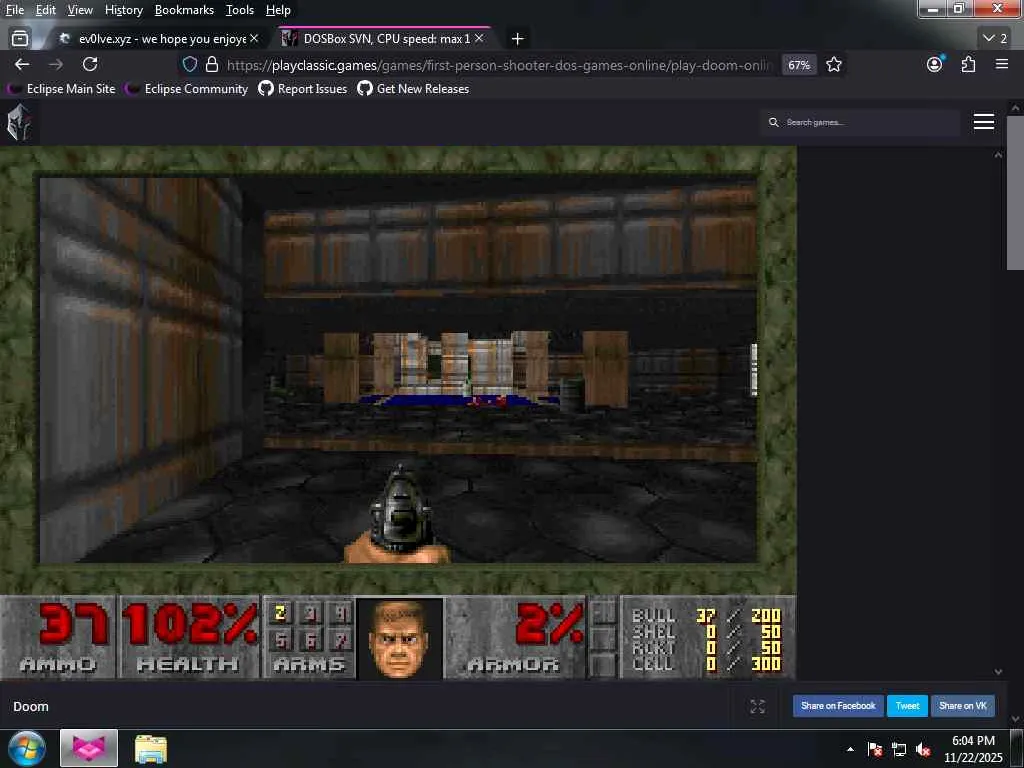Click the AMMO counter showing 37

[58, 637]
